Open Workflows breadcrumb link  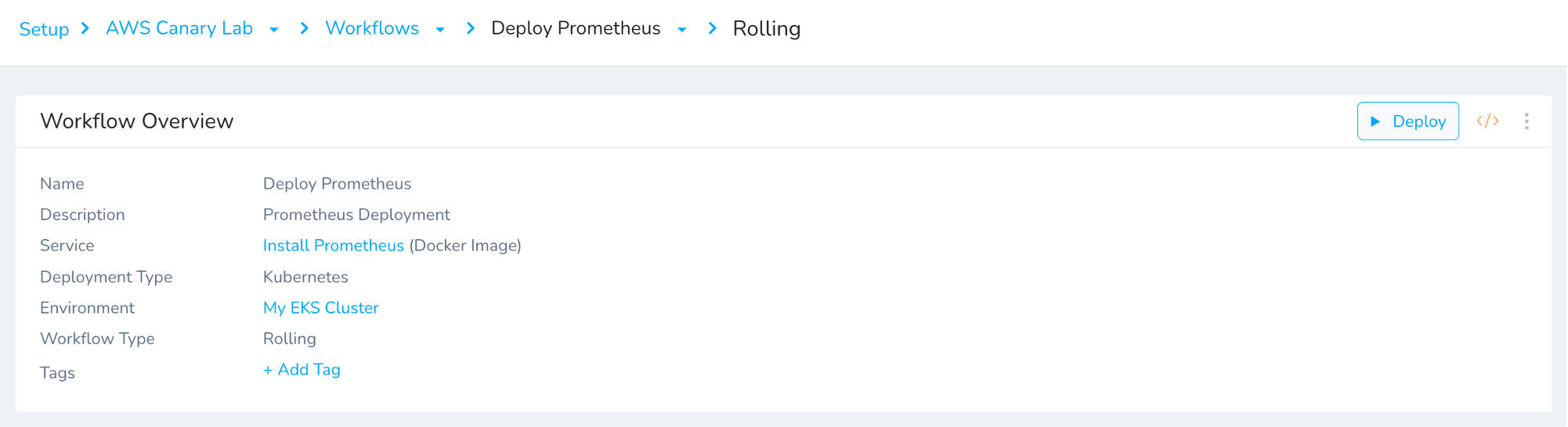[372, 28]
